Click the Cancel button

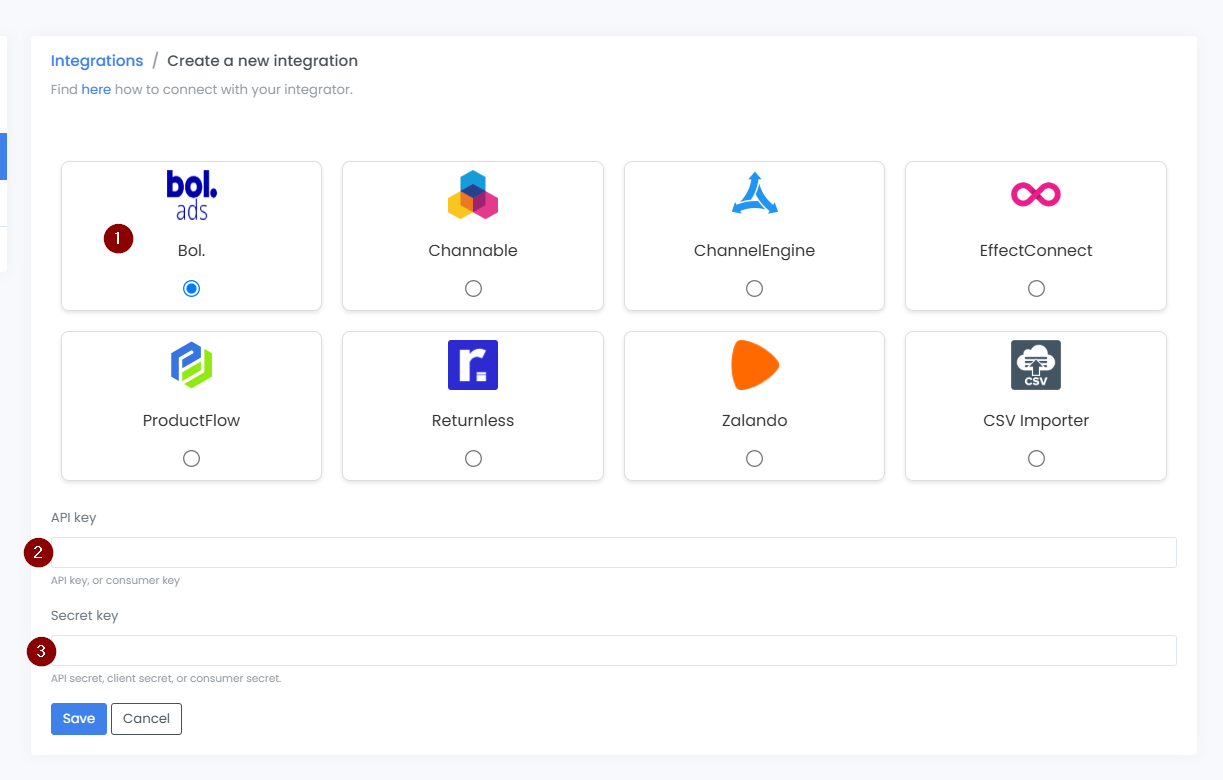click(x=146, y=718)
